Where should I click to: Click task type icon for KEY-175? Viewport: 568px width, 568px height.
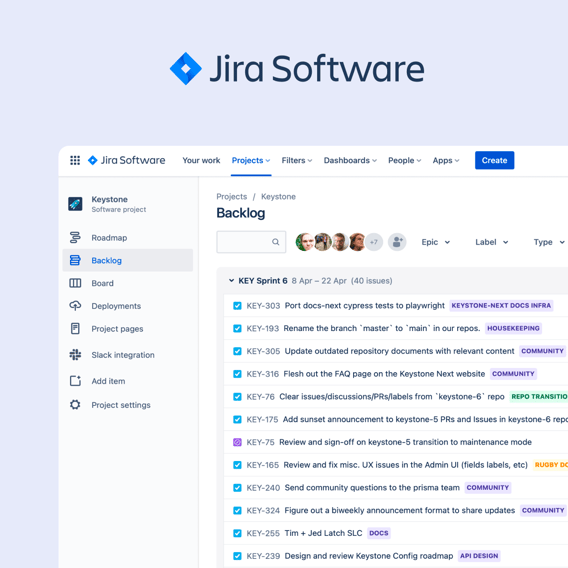[237, 419]
